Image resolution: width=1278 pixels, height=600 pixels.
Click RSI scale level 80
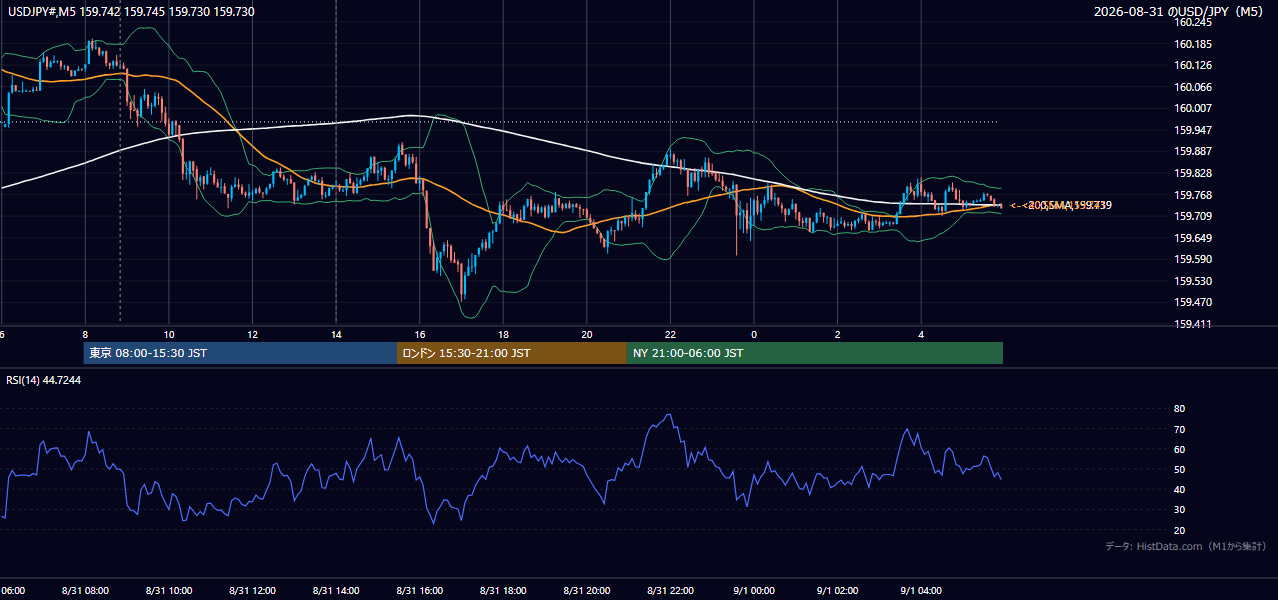1179,409
